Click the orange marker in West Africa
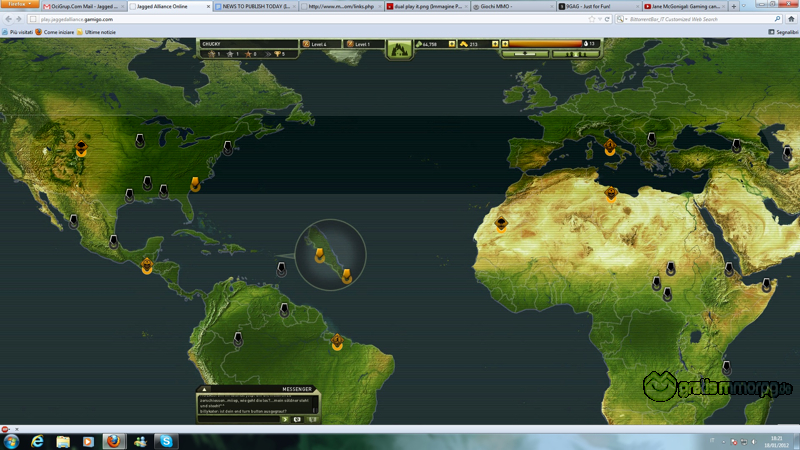This screenshot has width=800, height=450. point(501,223)
